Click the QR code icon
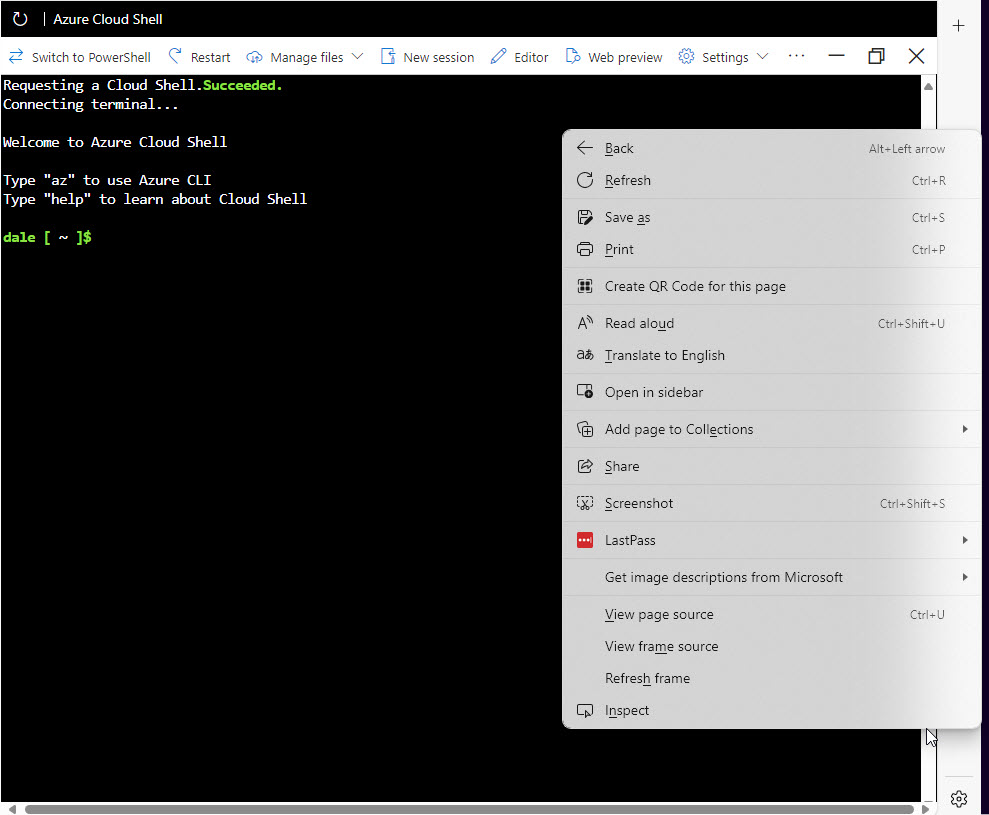 (585, 286)
